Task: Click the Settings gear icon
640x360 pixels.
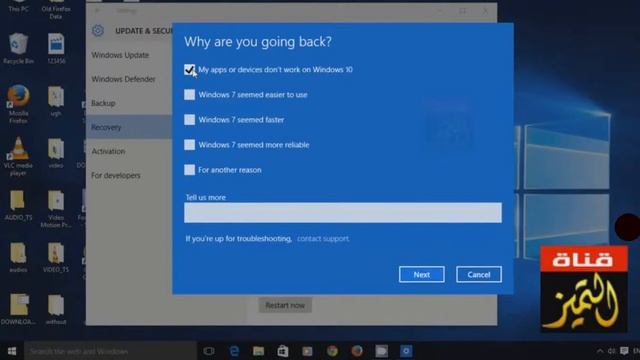Action: [x=98, y=31]
